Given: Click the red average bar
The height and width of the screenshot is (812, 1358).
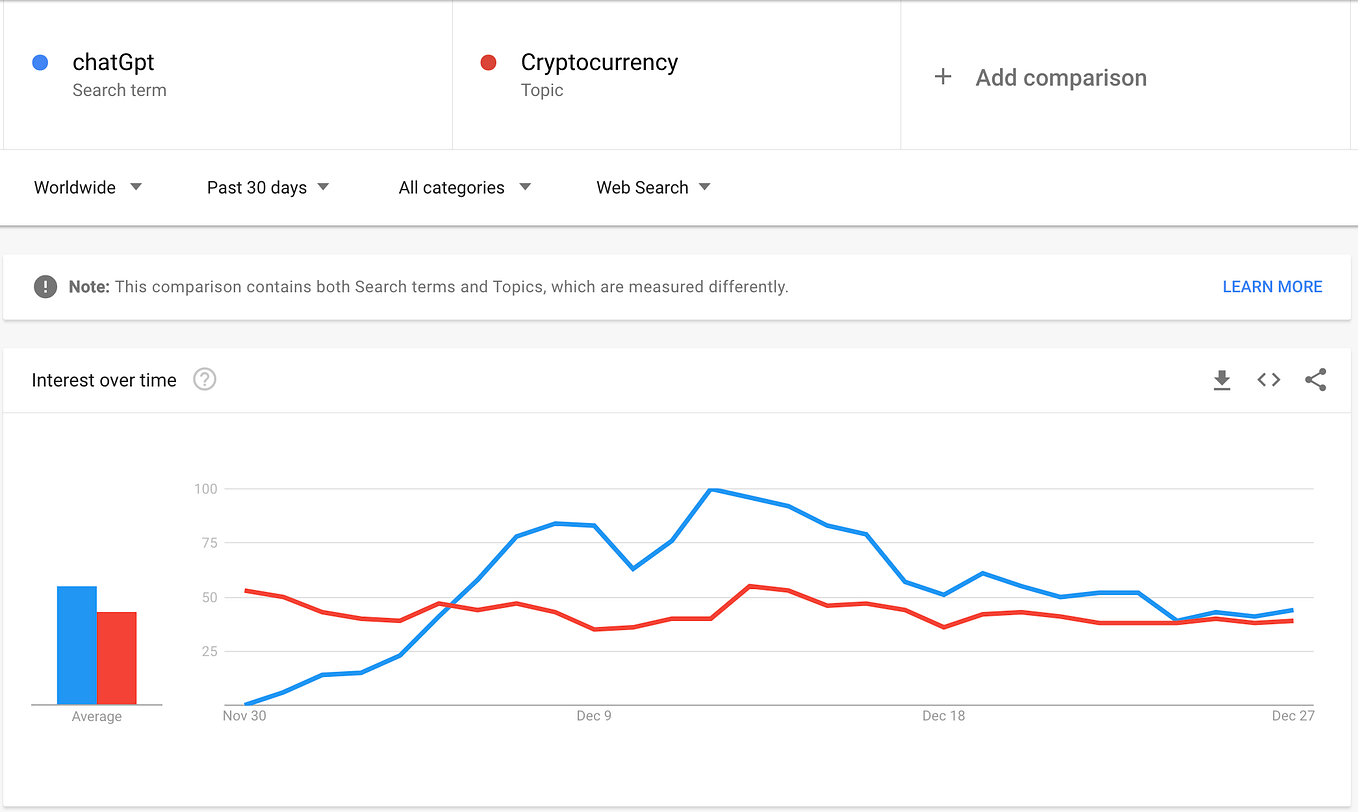Looking at the screenshot, I should [x=117, y=658].
